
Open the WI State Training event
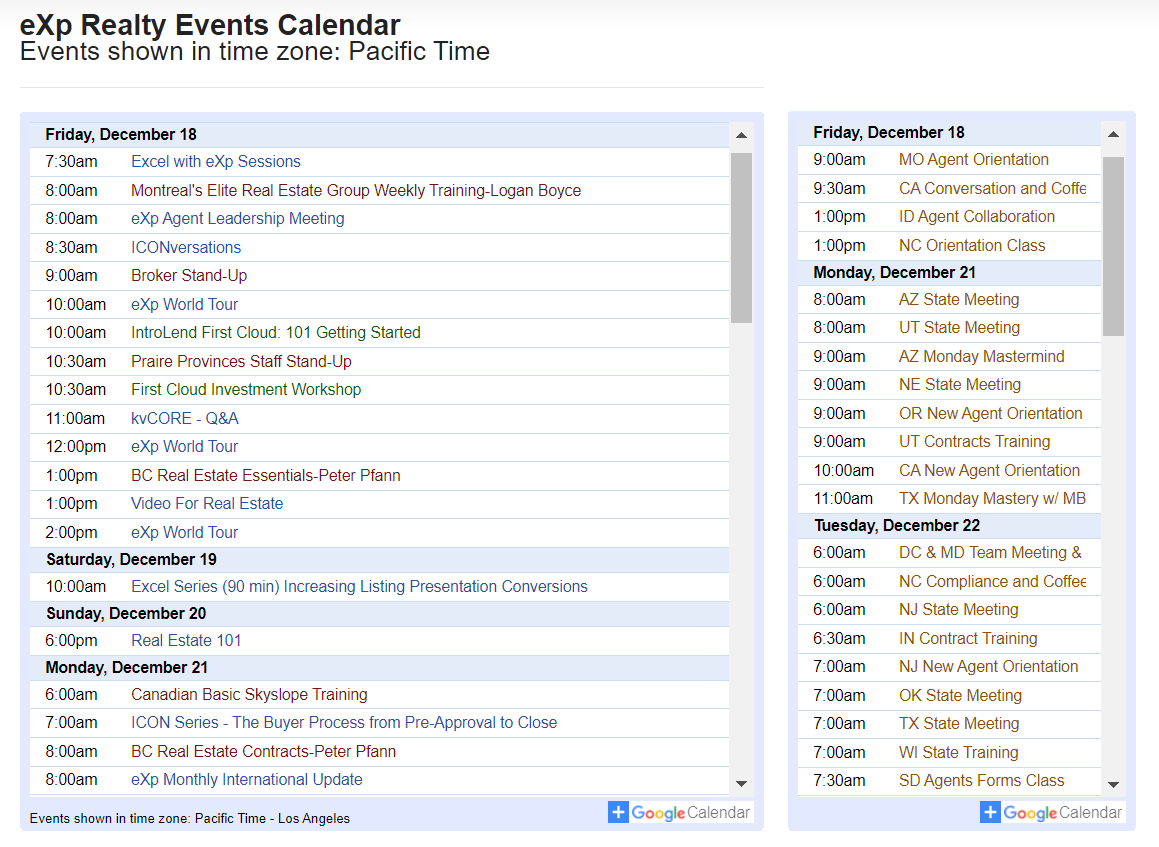pos(959,752)
